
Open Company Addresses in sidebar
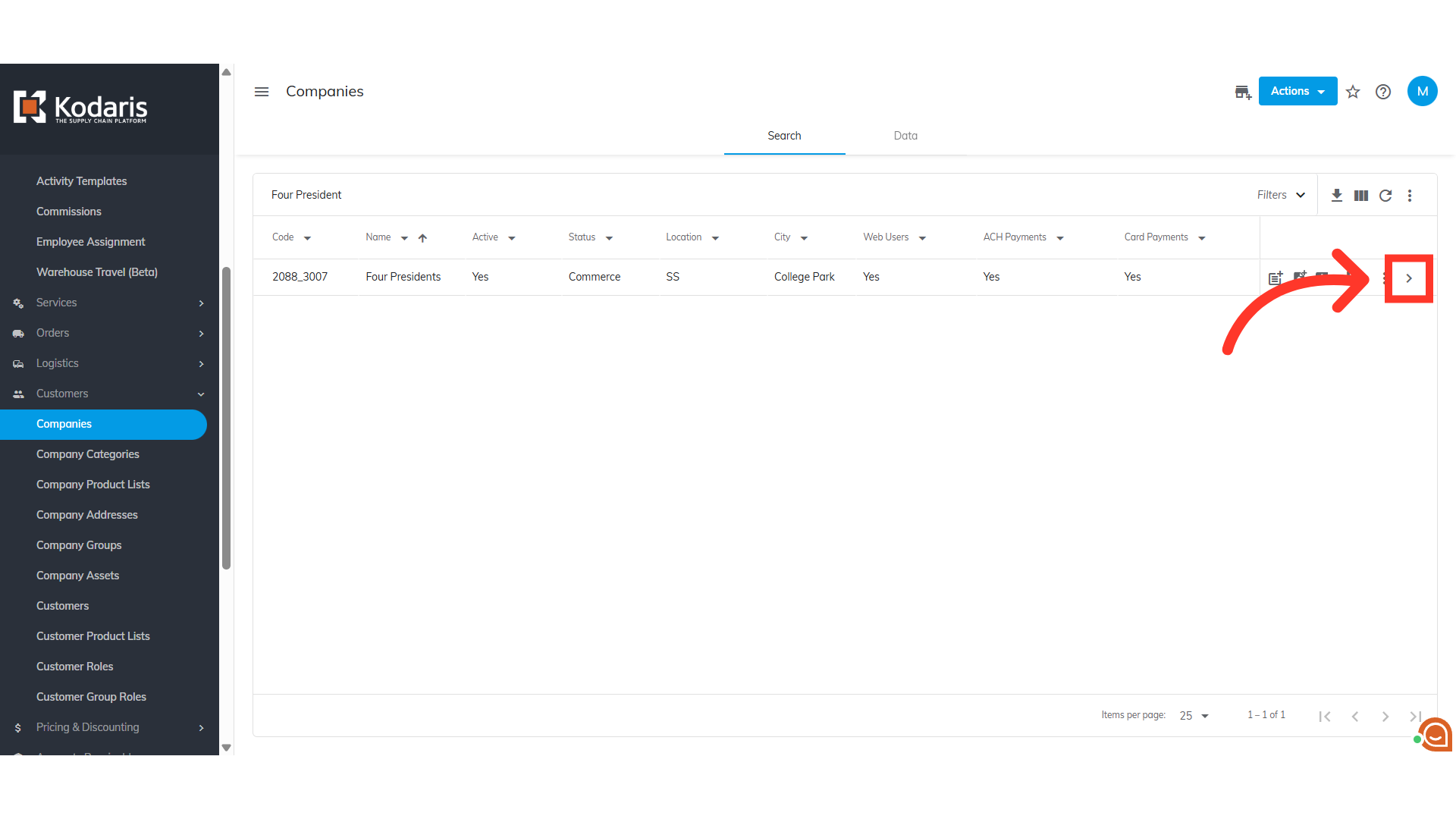point(87,515)
